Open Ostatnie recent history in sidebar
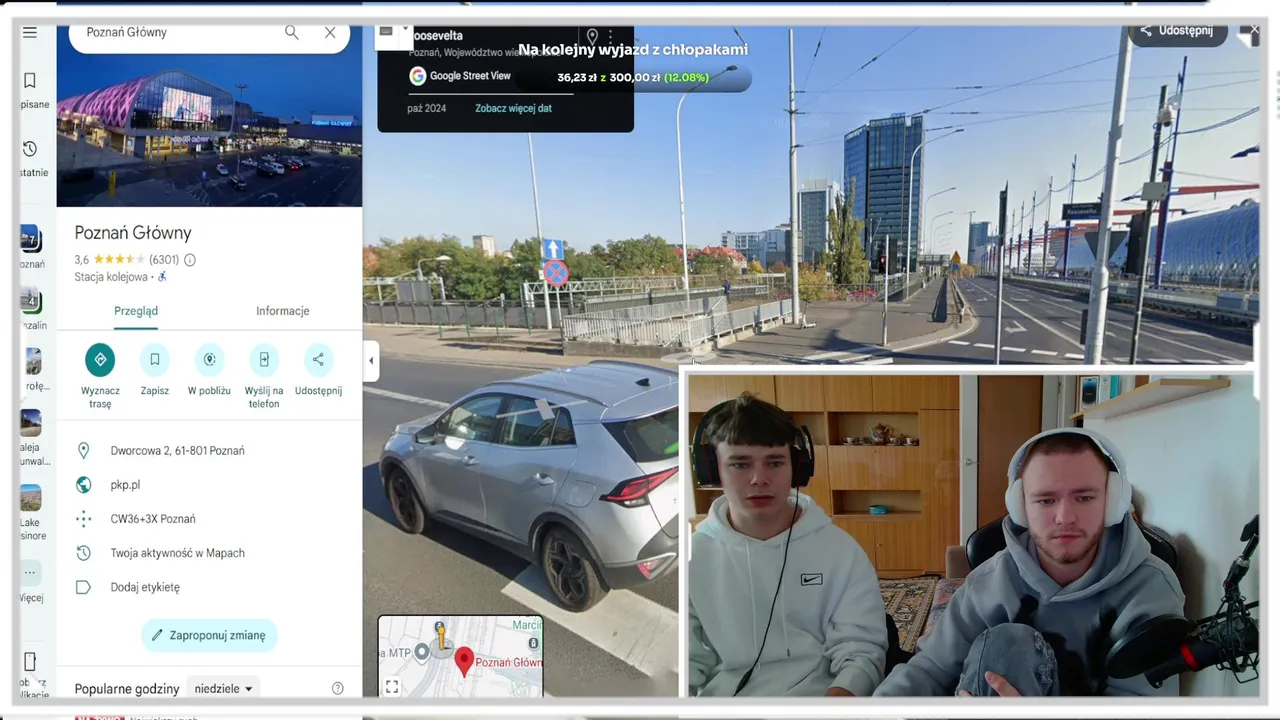The height and width of the screenshot is (720, 1280). coord(31,158)
